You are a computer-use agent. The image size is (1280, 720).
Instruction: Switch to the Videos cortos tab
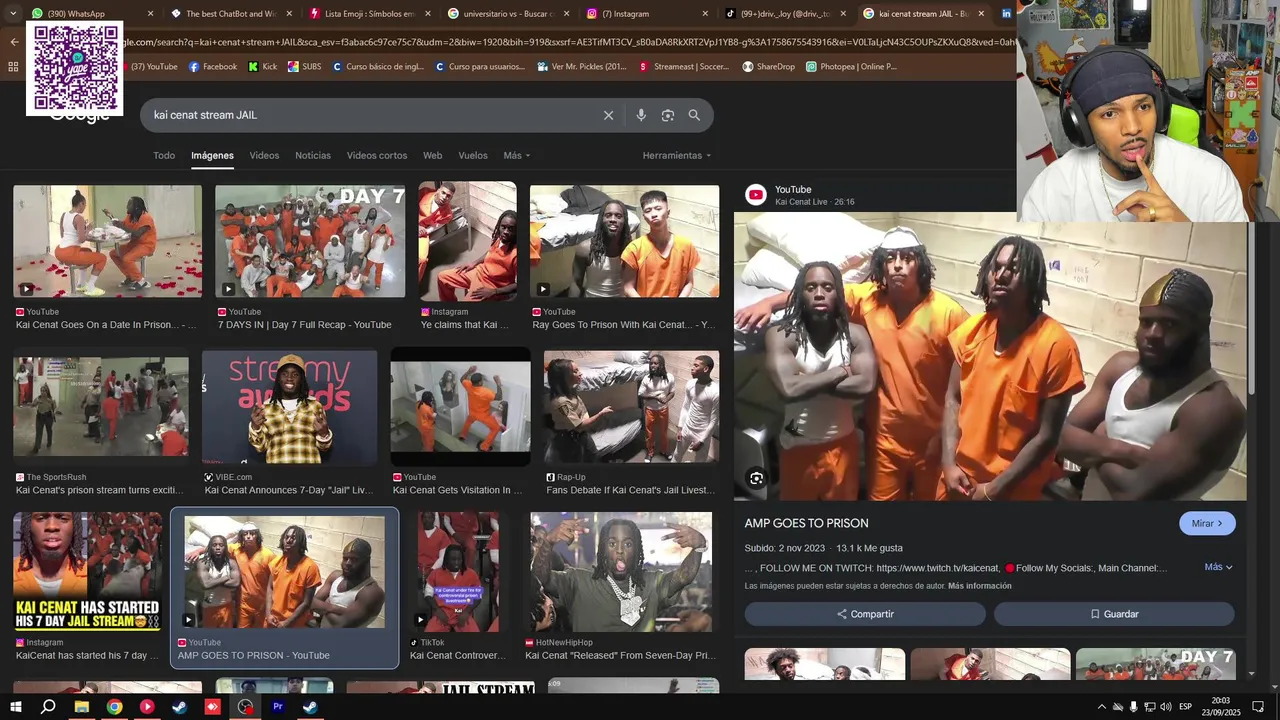[377, 156]
